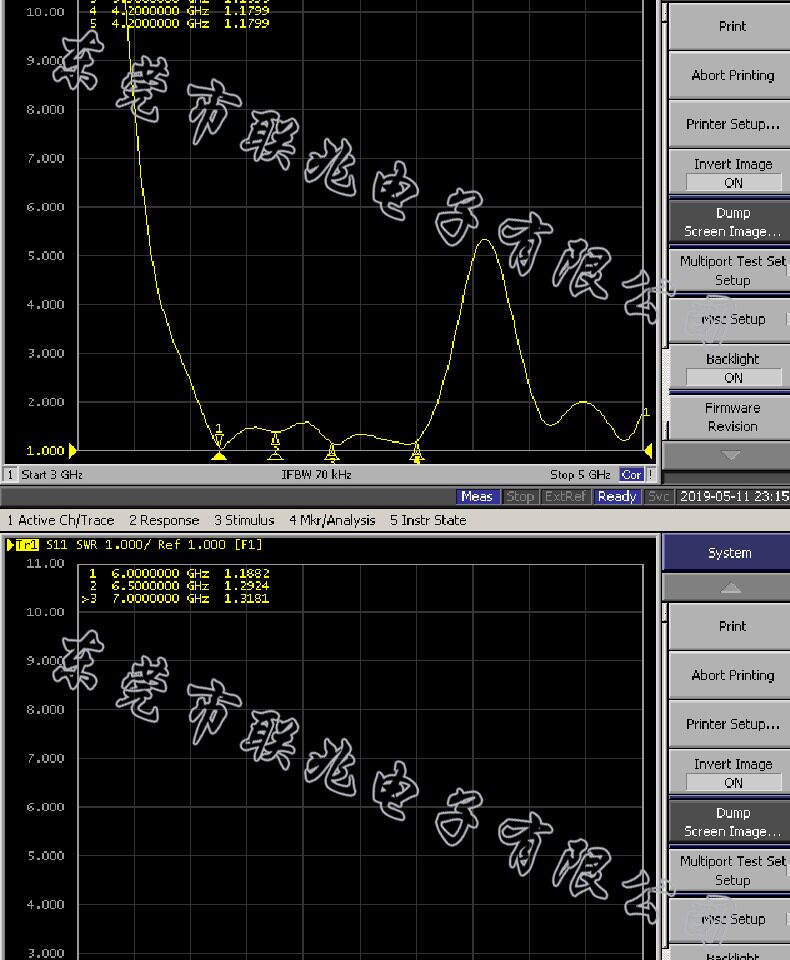Click the Ready status indicator
Image resolution: width=790 pixels, height=960 pixels.
coord(617,497)
